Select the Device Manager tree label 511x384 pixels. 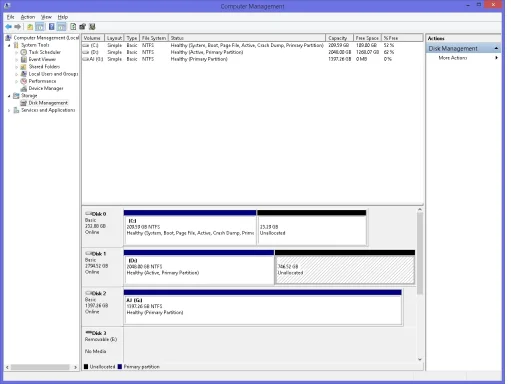pos(46,88)
